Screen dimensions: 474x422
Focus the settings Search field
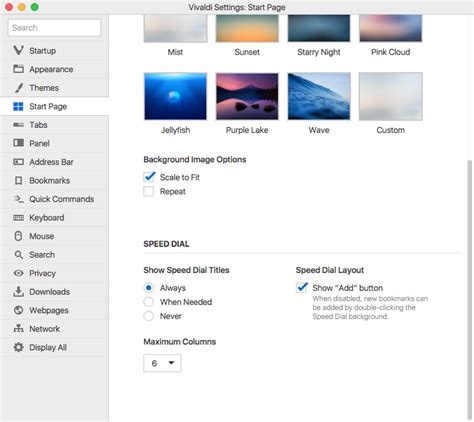tap(54, 27)
